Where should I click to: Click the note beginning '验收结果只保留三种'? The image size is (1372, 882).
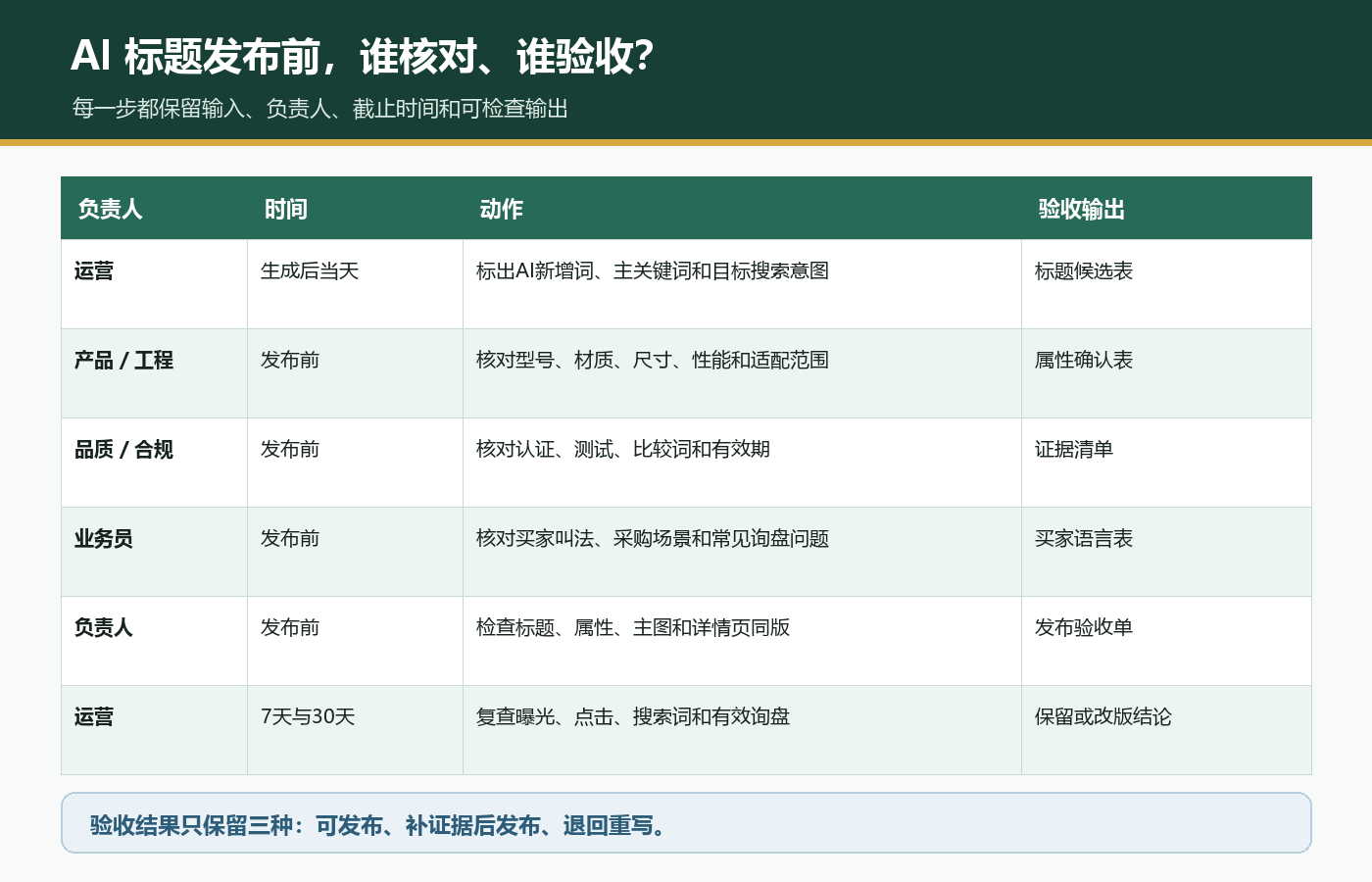pyautogui.click(x=686, y=823)
